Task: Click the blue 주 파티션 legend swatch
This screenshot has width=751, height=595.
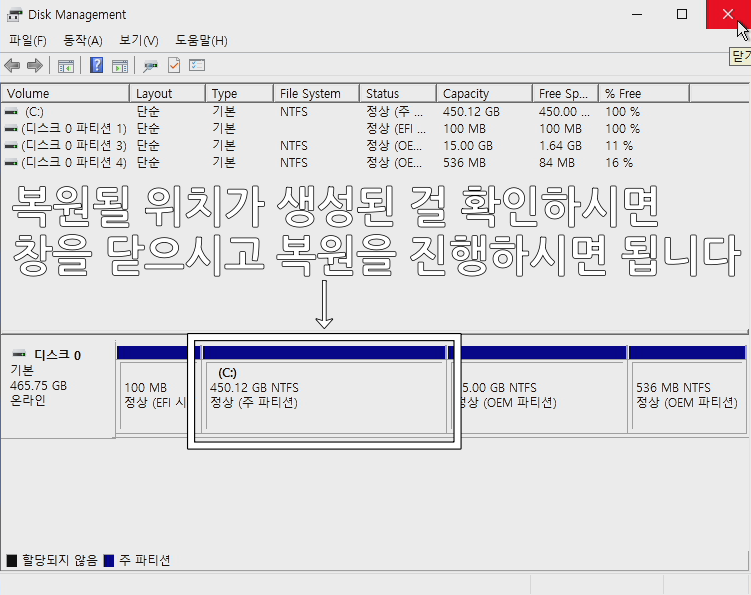Action: 109,561
